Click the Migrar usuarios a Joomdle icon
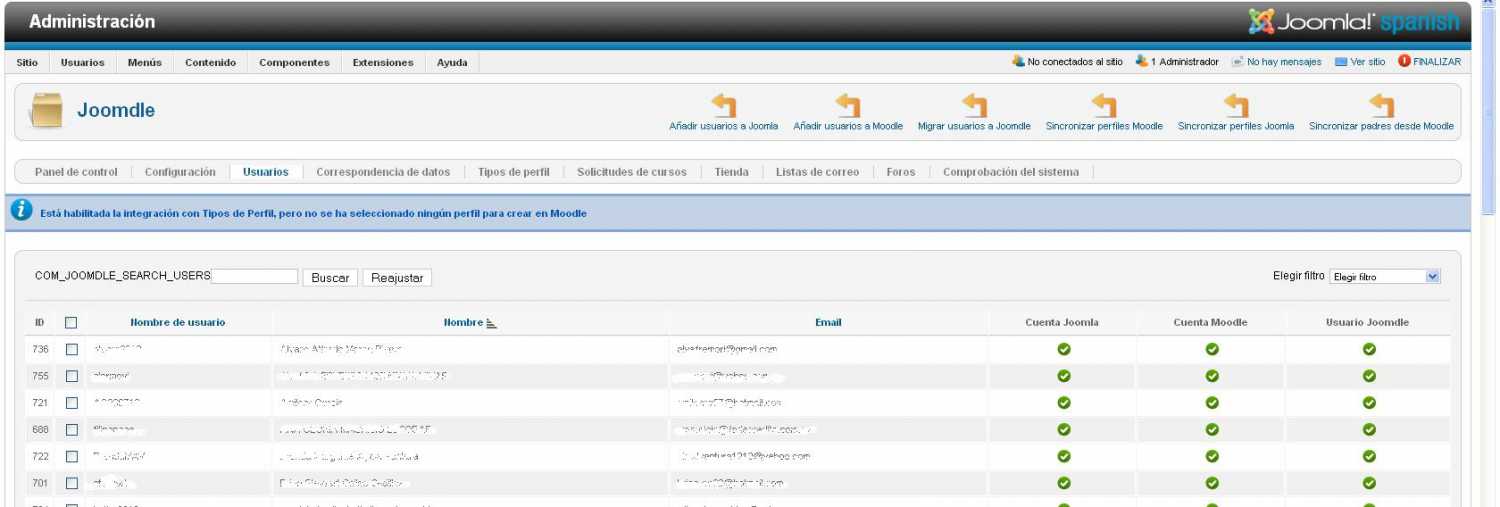This screenshot has width=1500, height=507. [974, 105]
